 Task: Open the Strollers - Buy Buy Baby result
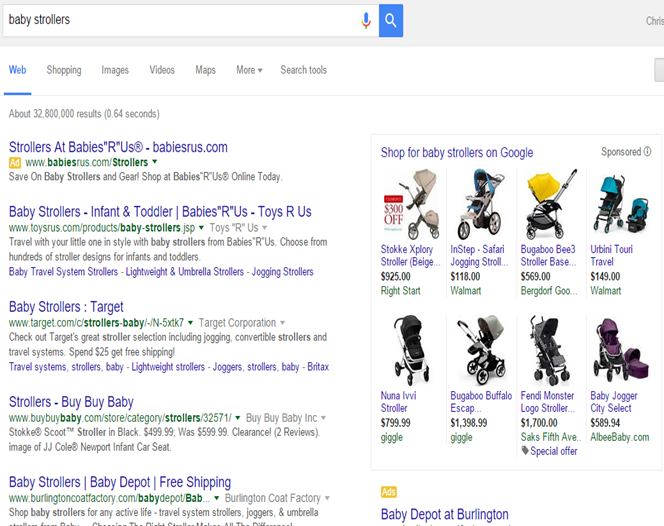click(x=71, y=401)
